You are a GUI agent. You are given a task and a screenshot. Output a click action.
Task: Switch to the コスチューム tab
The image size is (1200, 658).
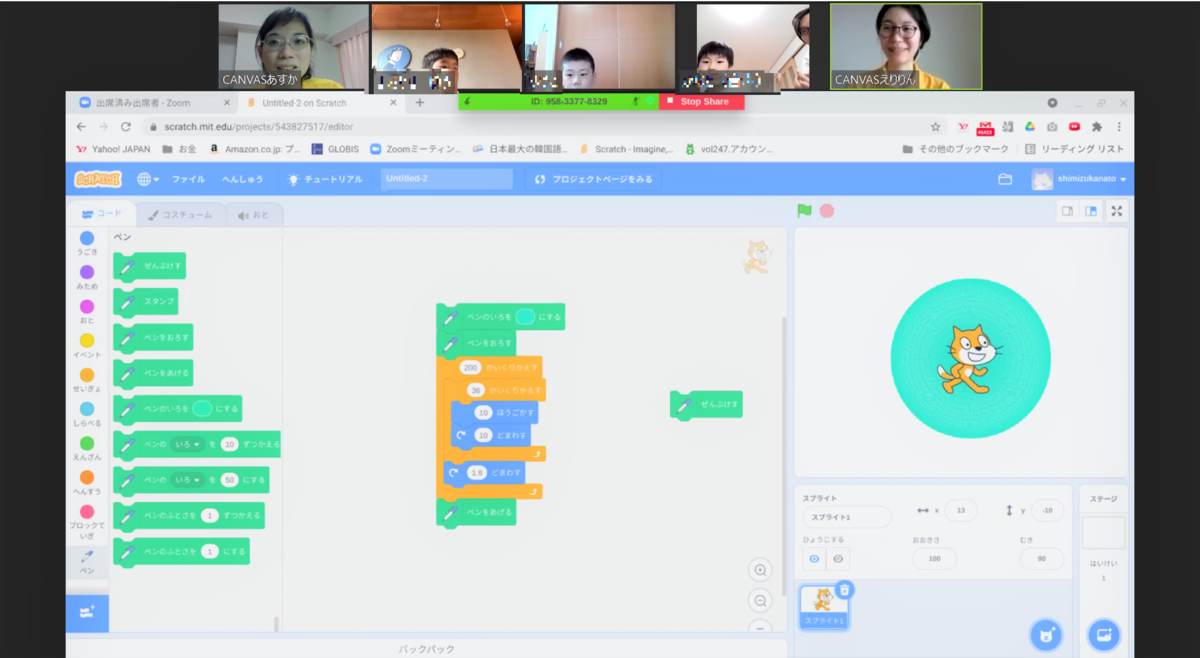pos(181,214)
